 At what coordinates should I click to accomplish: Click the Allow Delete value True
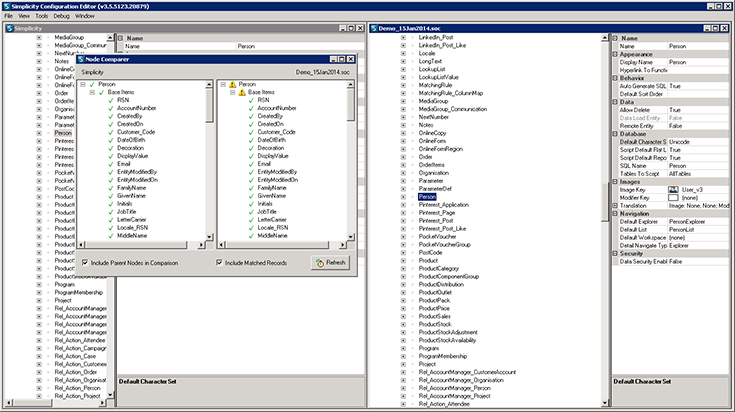[698, 110]
